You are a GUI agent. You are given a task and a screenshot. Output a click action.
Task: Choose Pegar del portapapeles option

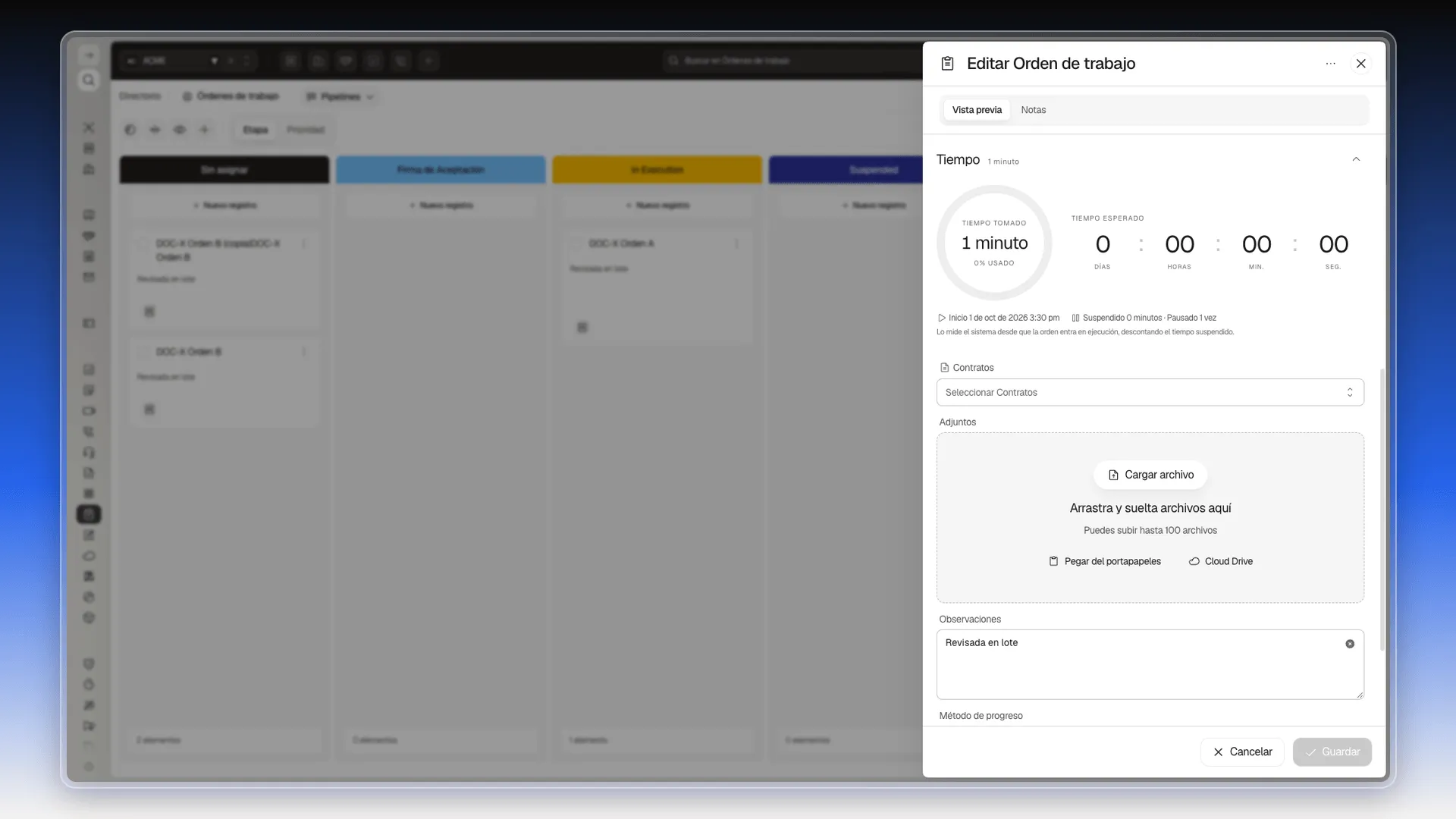[x=1105, y=561]
